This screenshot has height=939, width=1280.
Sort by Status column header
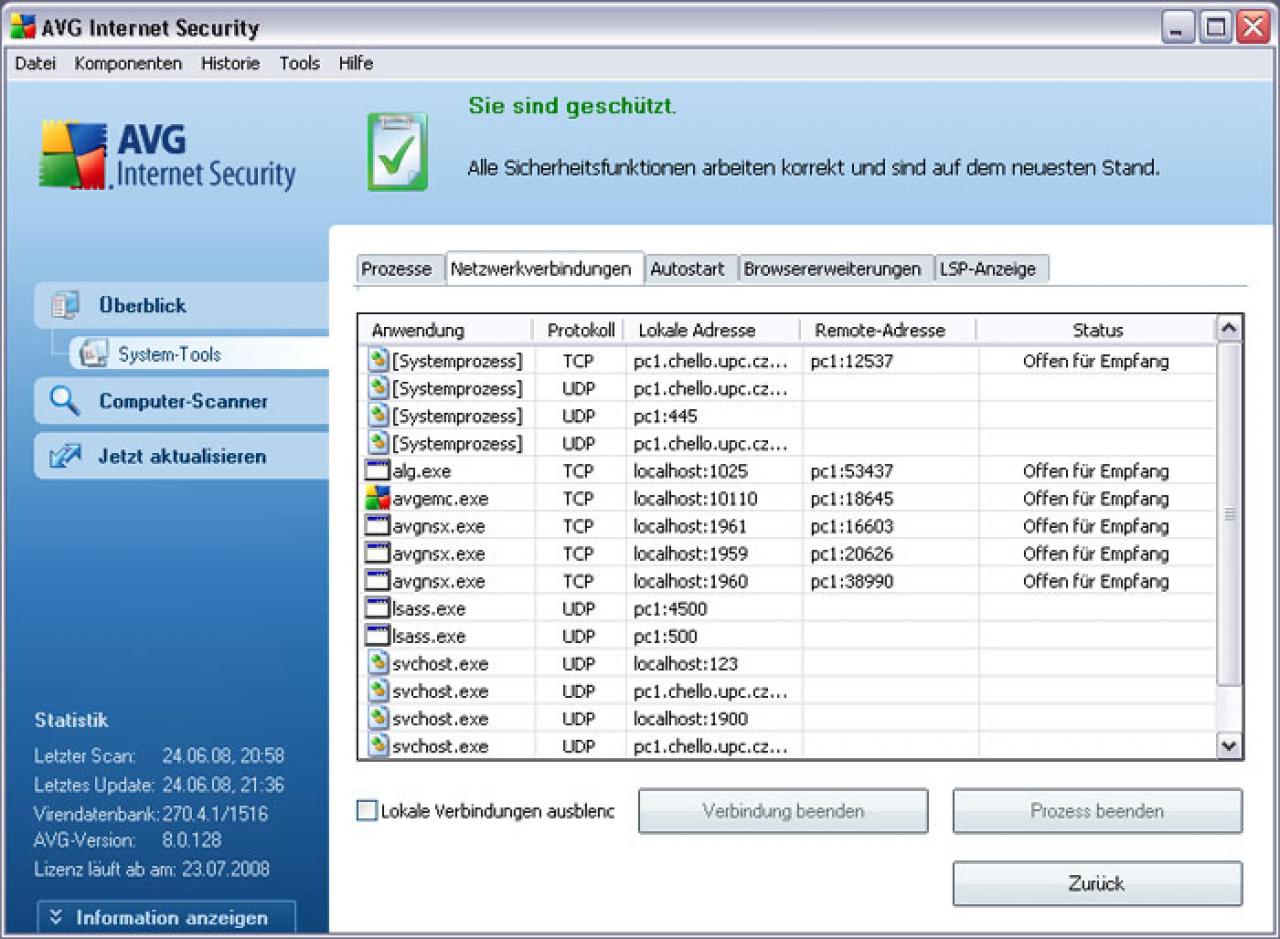click(x=1097, y=330)
